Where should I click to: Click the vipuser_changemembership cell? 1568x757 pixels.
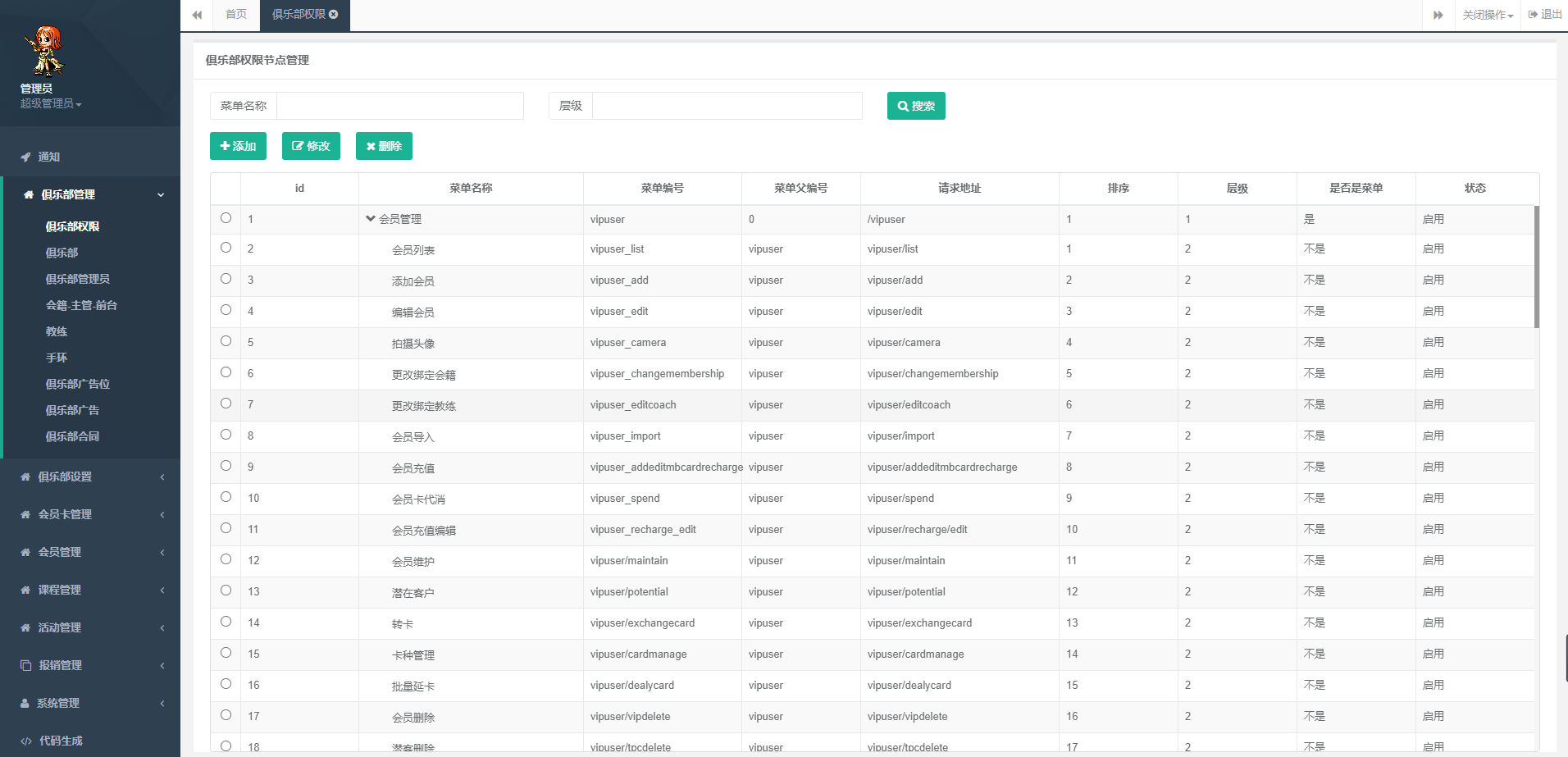coord(662,374)
